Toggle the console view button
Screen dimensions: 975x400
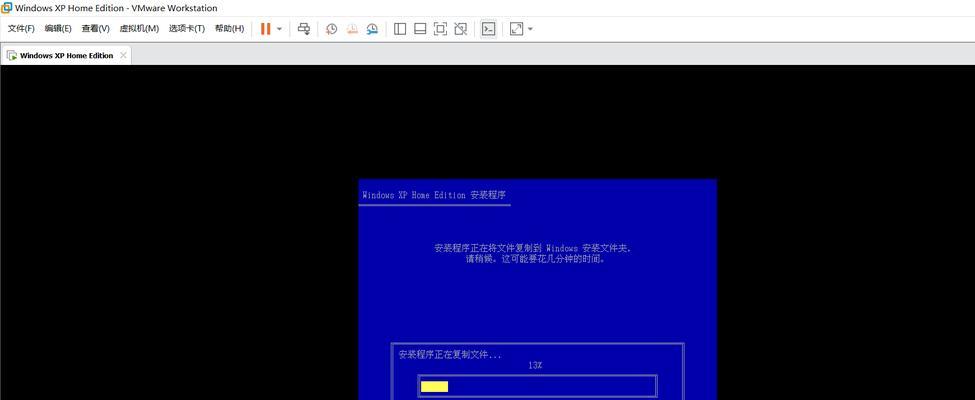[489, 29]
